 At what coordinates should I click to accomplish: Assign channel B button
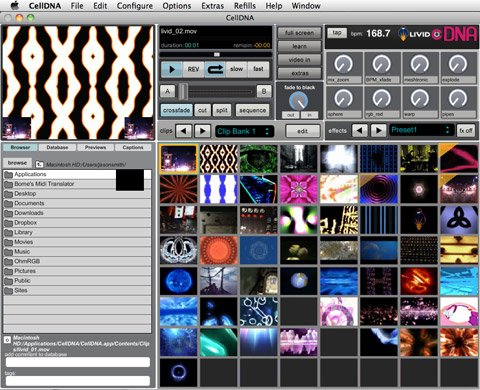[x=264, y=91]
